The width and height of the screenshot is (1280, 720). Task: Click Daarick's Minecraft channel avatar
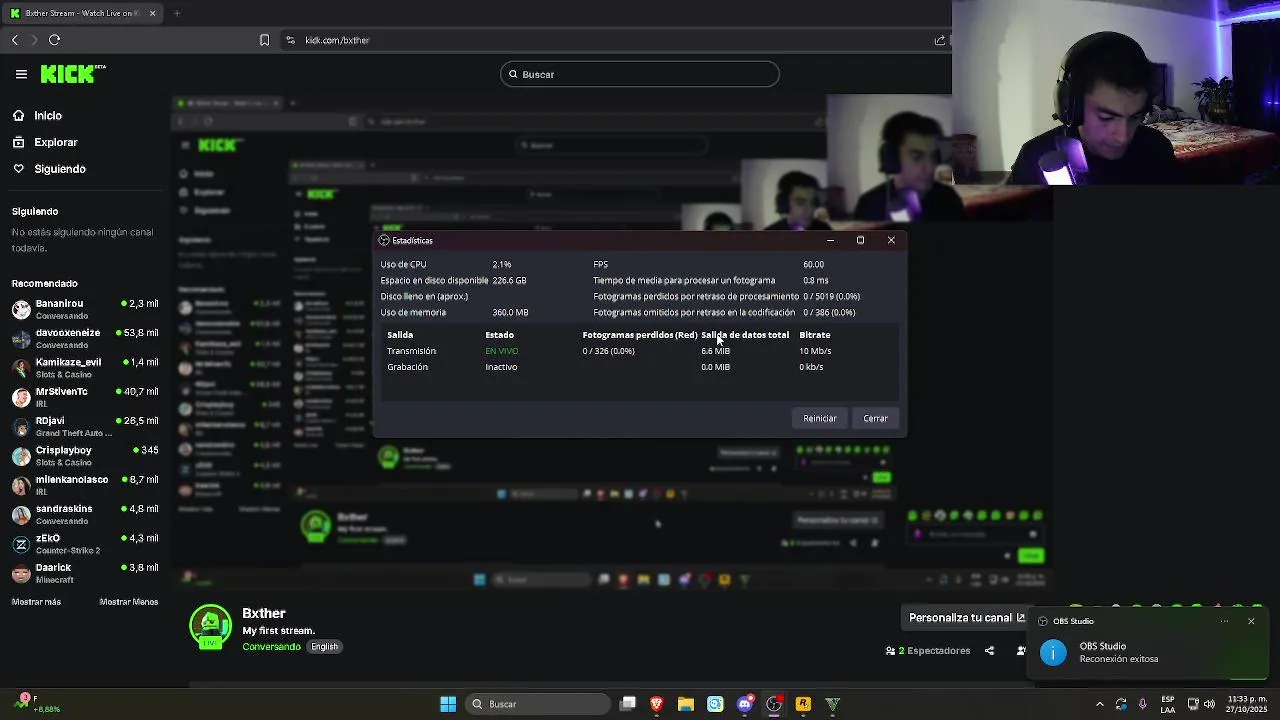(21, 573)
